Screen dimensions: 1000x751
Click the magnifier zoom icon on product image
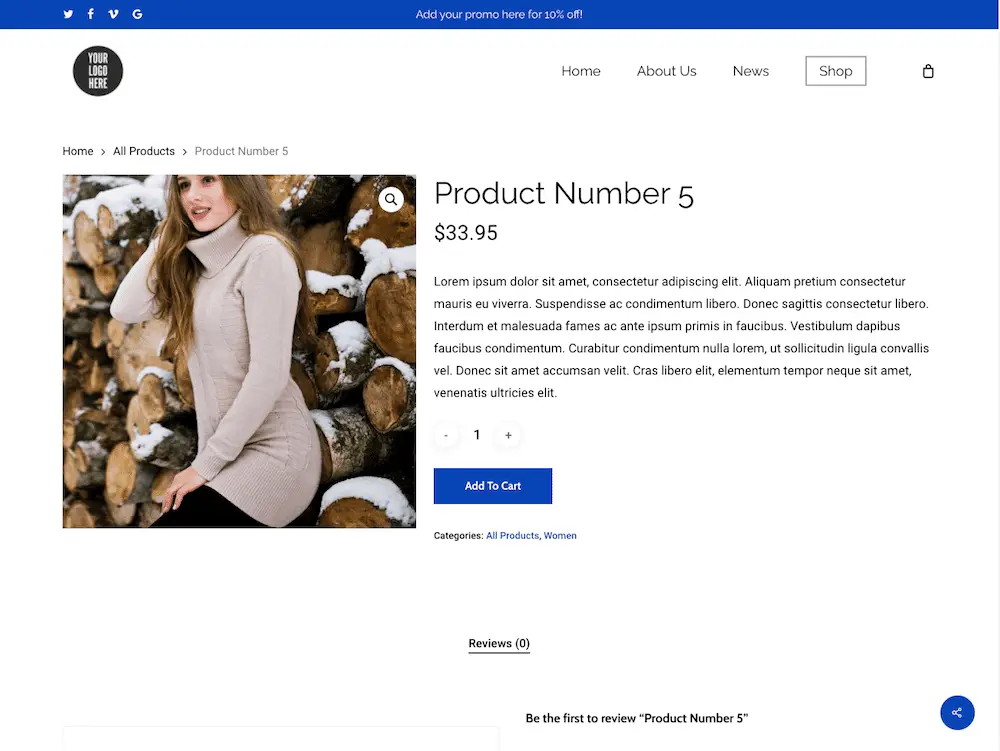391,200
